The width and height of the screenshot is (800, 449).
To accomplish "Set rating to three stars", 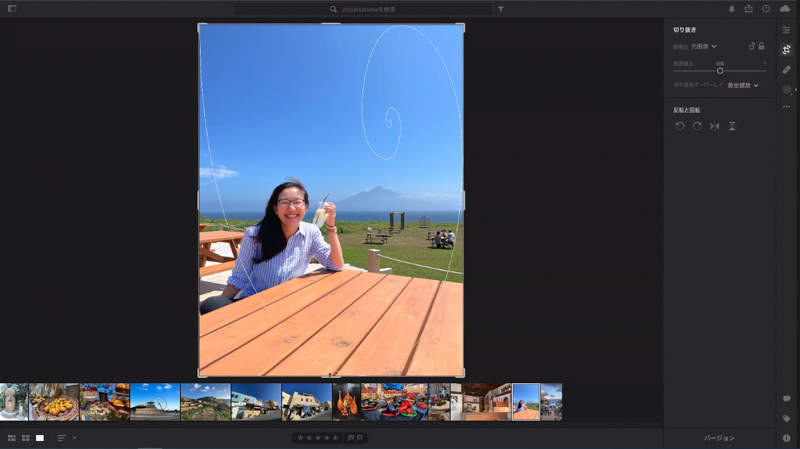I will tap(318, 438).
